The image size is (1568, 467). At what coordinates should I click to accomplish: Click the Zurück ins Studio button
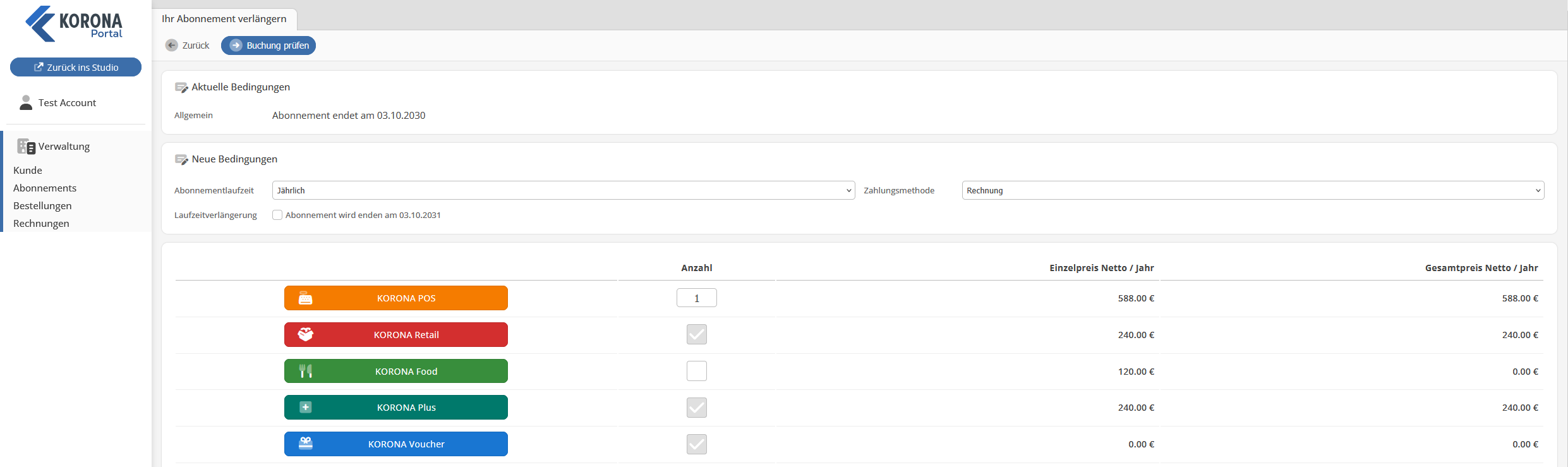(76, 67)
